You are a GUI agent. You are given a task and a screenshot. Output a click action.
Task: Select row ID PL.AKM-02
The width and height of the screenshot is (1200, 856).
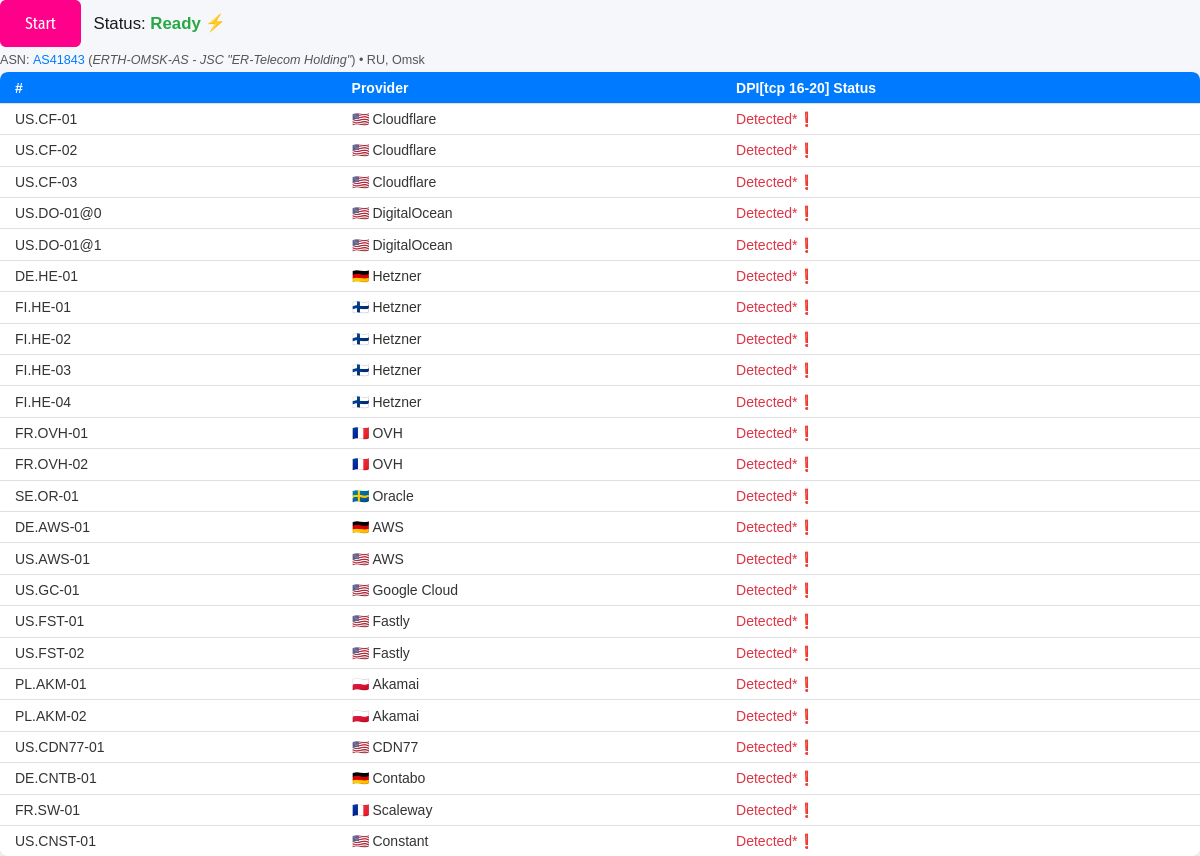(x=51, y=716)
